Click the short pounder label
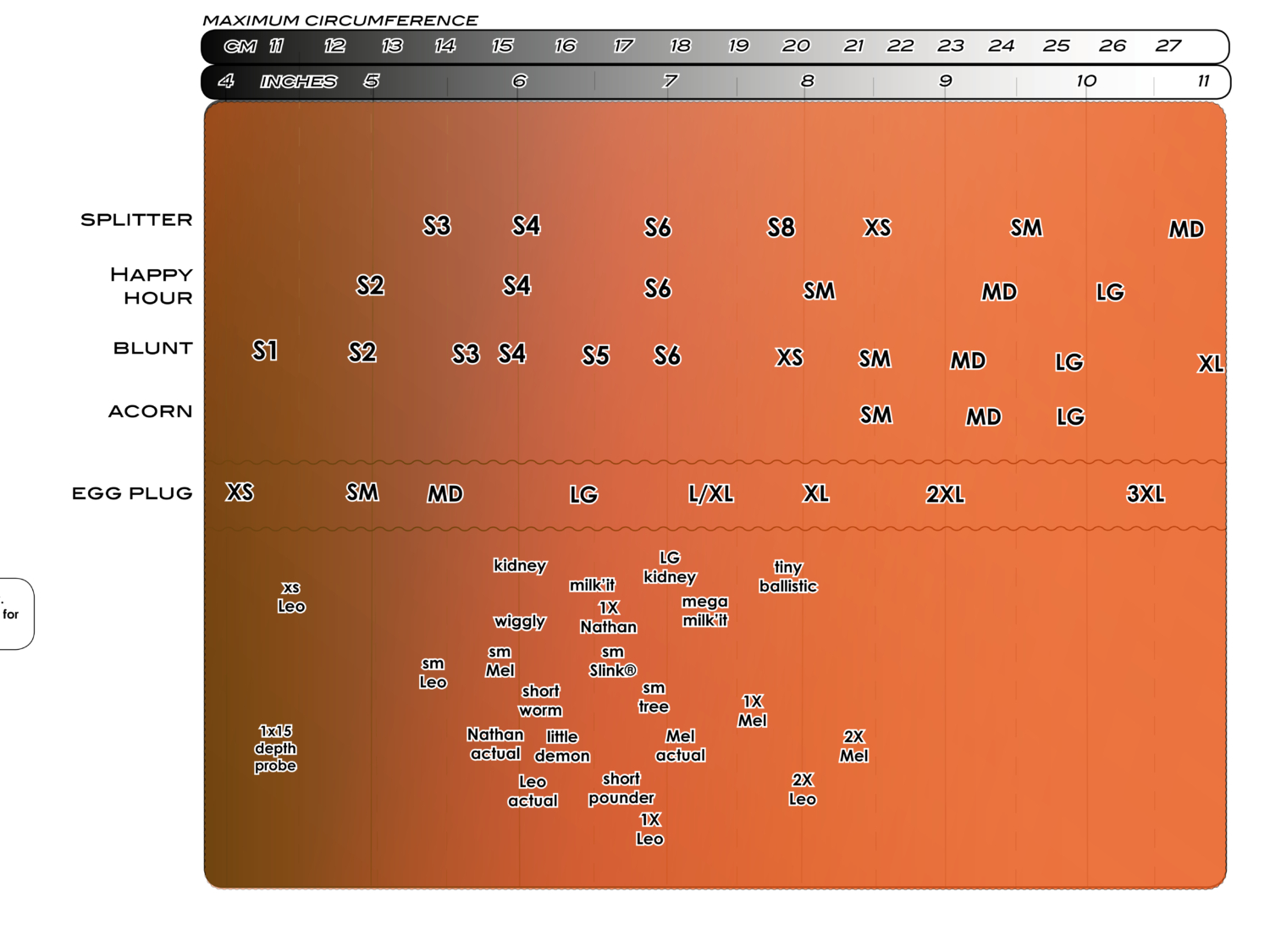The width and height of the screenshot is (1270, 952). pos(621,788)
